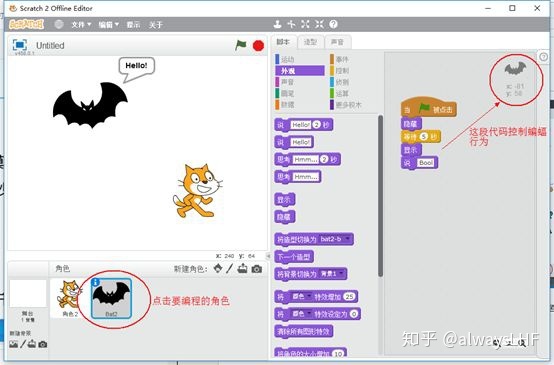Select the 控制 block category
This screenshot has height=365, width=554.
354,71
